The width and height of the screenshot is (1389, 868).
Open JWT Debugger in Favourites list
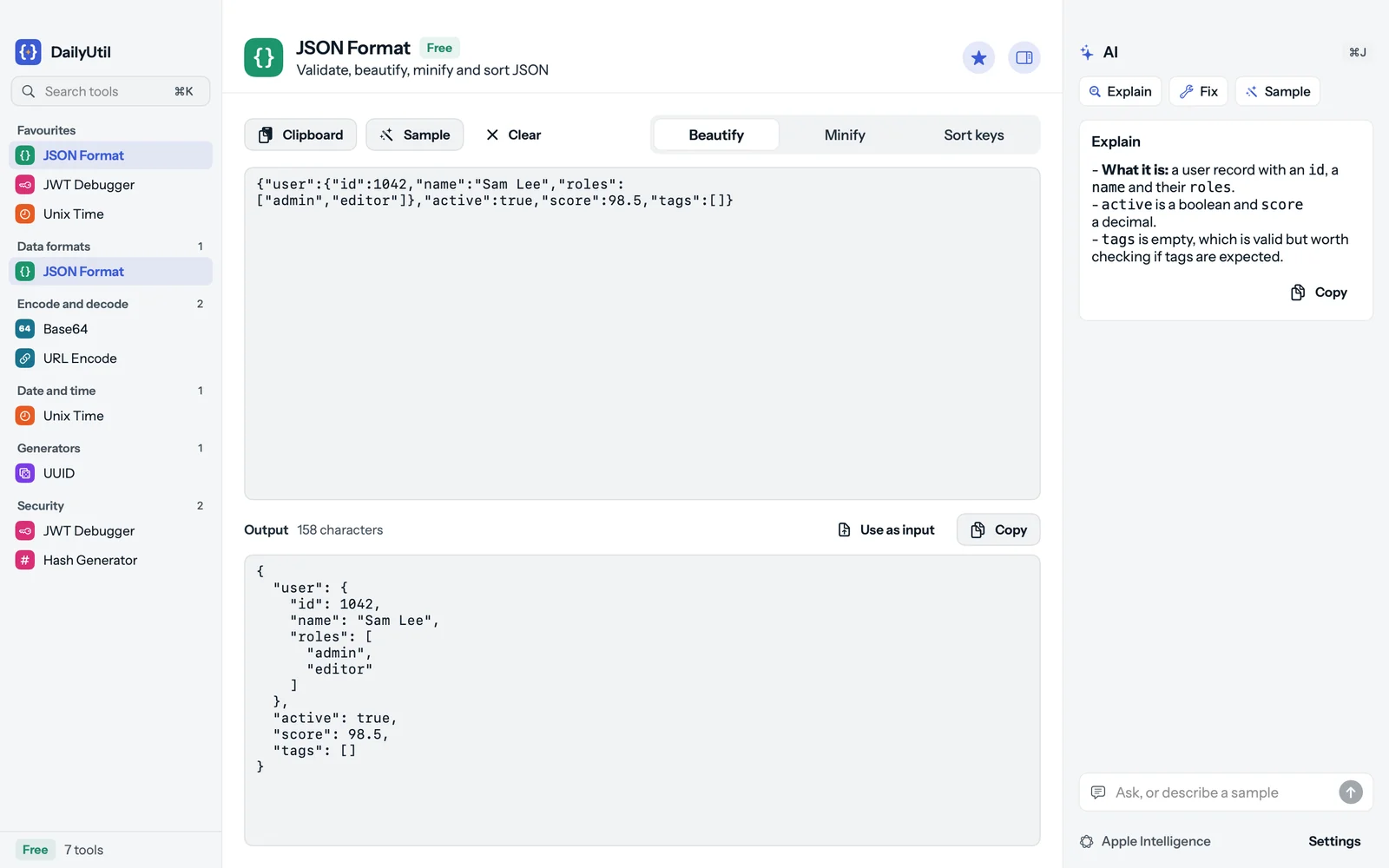coord(111,185)
